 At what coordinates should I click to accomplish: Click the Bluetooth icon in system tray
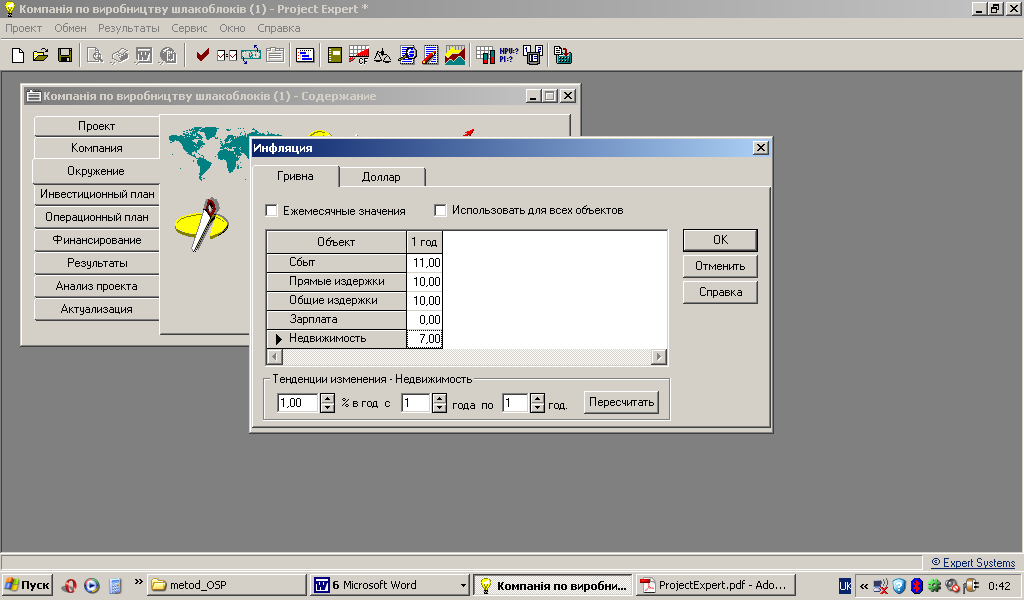click(916, 586)
